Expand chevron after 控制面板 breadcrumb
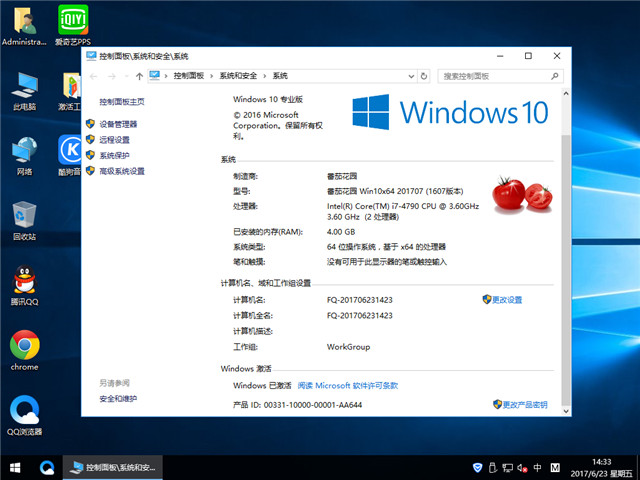This screenshot has width=640, height=480. tap(211, 76)
